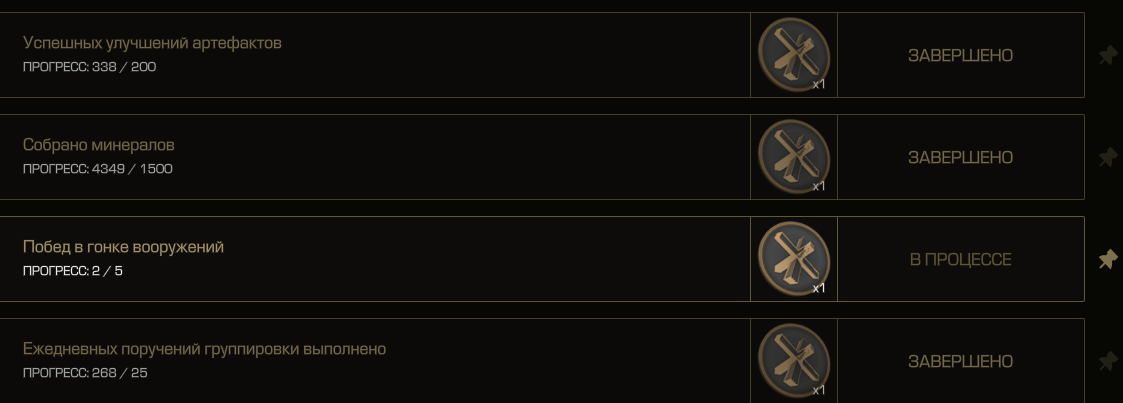
Task: Select the 'Успешных улучшений артефактов' title
Action: 152,43
